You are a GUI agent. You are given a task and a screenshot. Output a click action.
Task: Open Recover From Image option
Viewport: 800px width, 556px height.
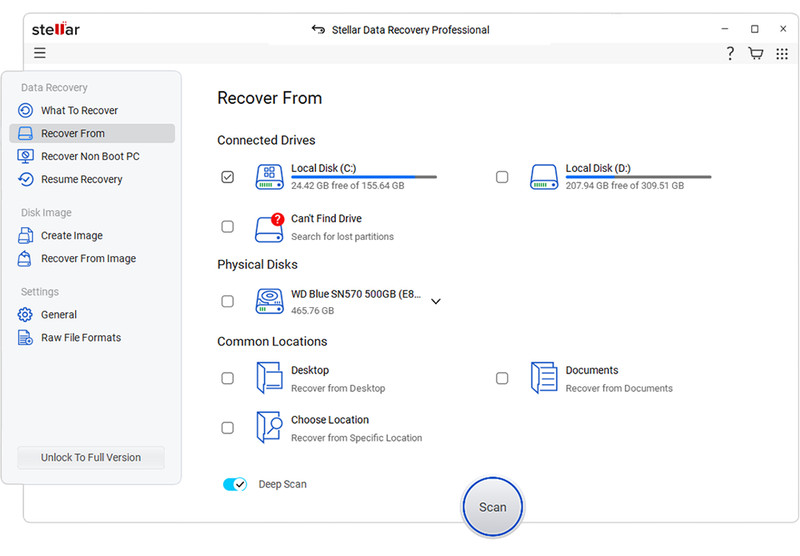click(x=92, y=259)
